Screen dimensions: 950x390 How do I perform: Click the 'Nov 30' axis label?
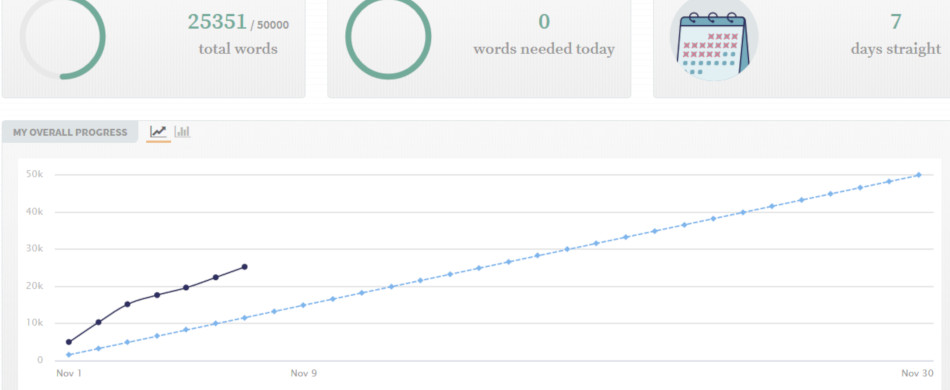click(918, 373)
